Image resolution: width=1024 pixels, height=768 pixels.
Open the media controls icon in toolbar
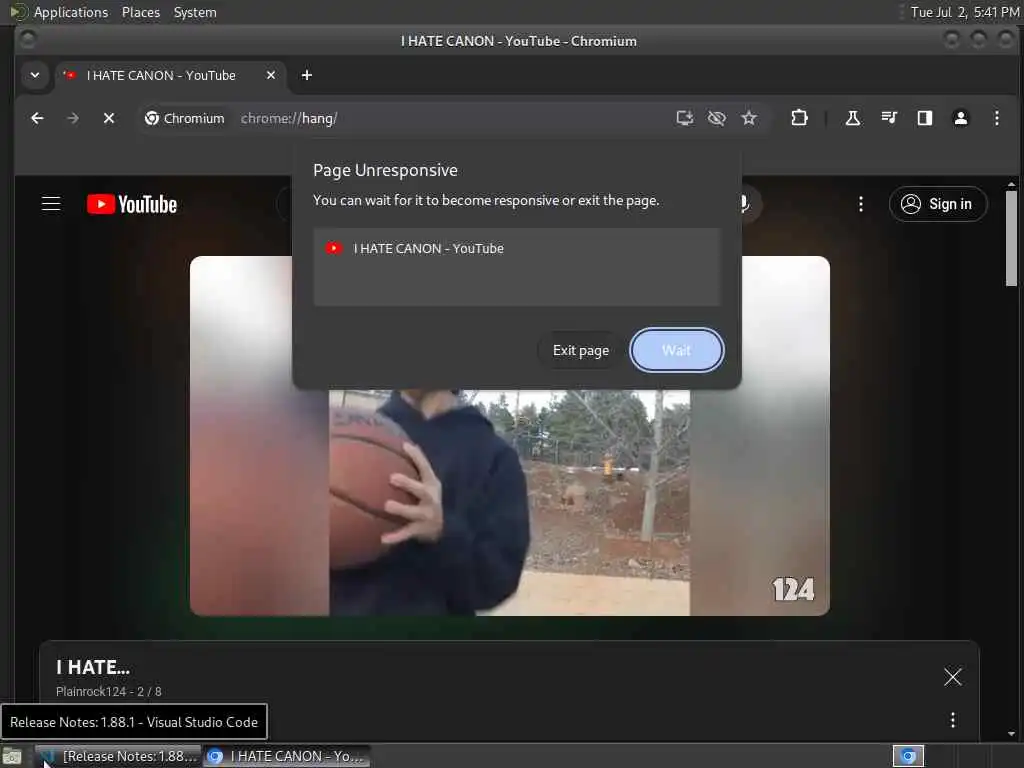pos(889,118)
